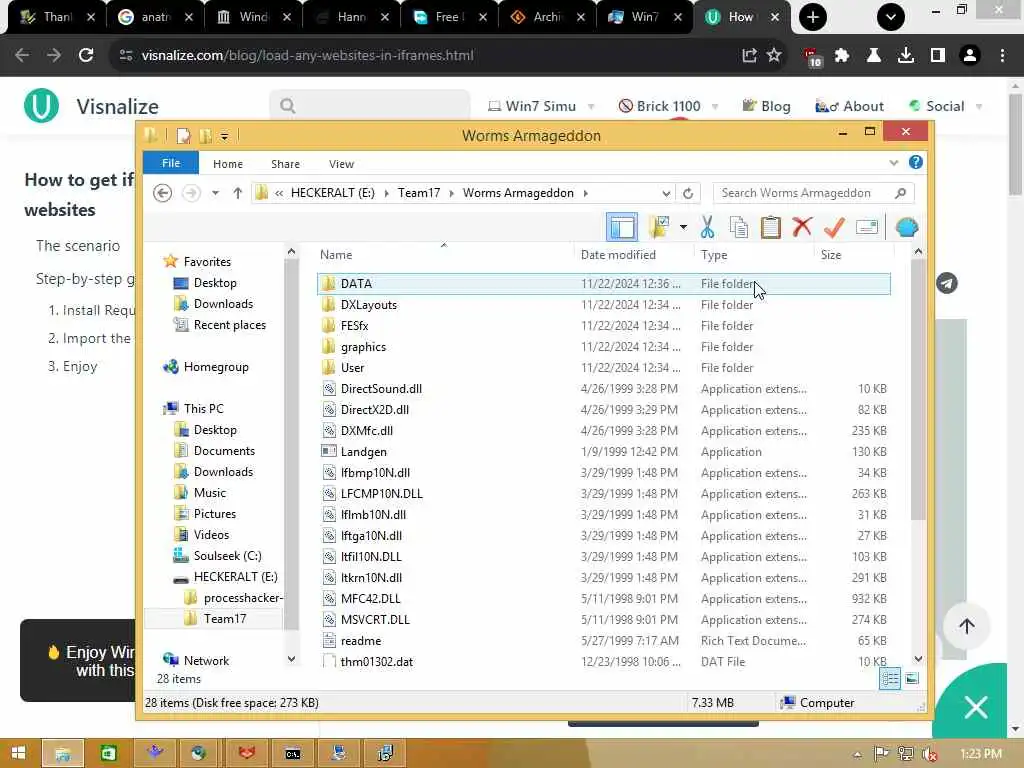This screenshot has width=1024, height=768.
Task: Delete with the red X toolbar icon
Action: coord(802,227)
